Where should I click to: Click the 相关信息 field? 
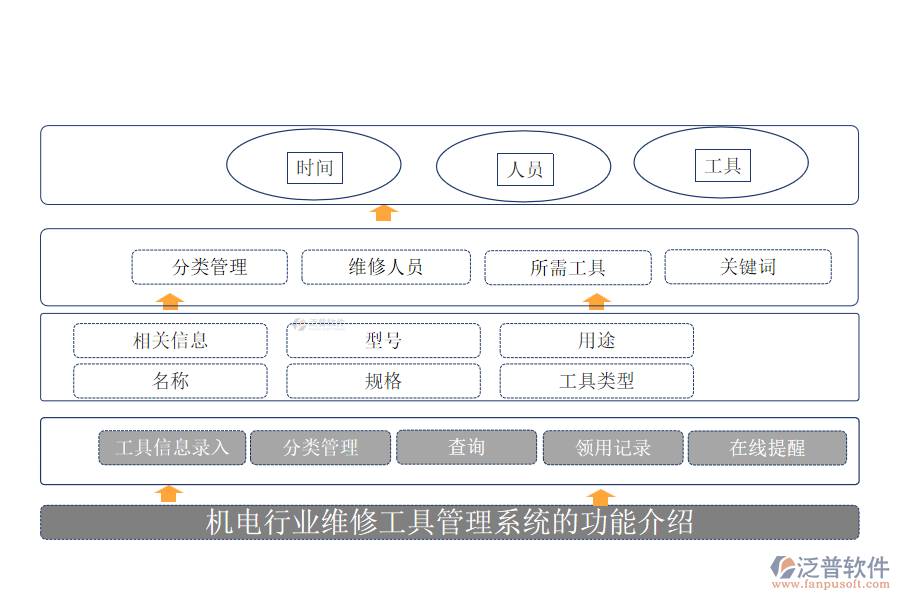coord(170,340)
